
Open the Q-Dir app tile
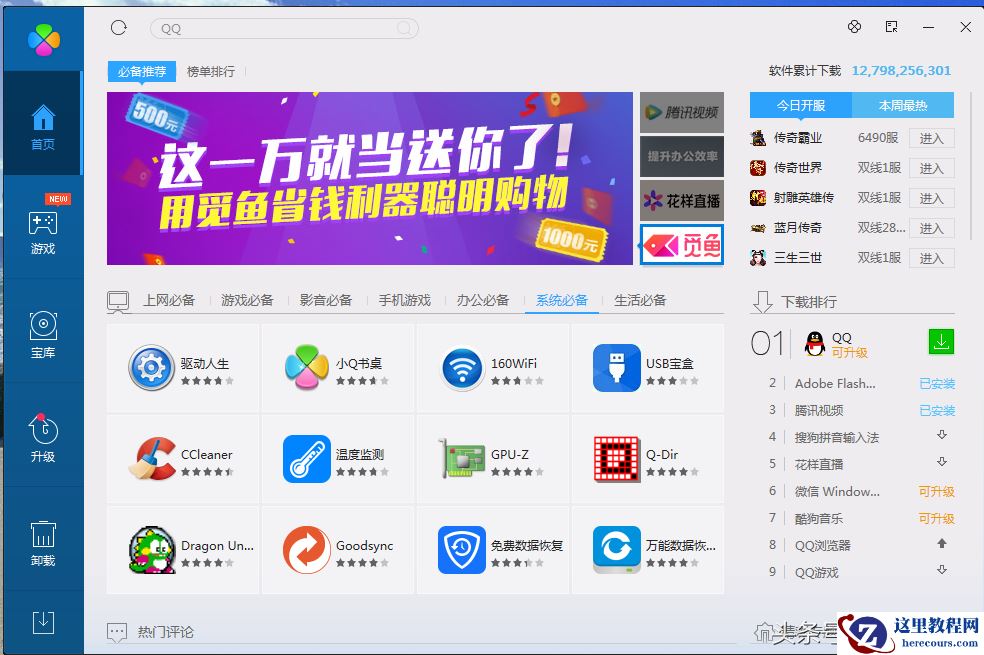point(648,459)
